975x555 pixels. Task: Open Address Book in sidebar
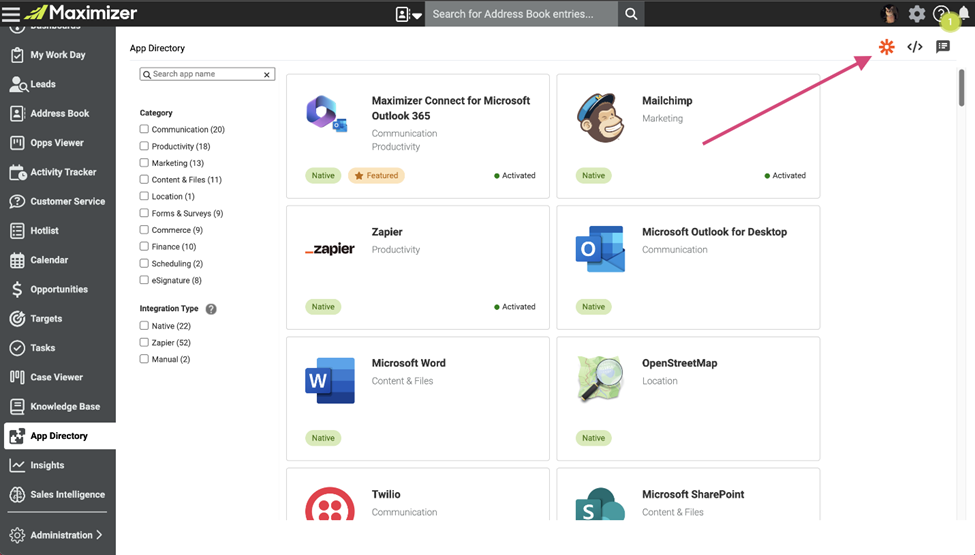coord(58,113)
